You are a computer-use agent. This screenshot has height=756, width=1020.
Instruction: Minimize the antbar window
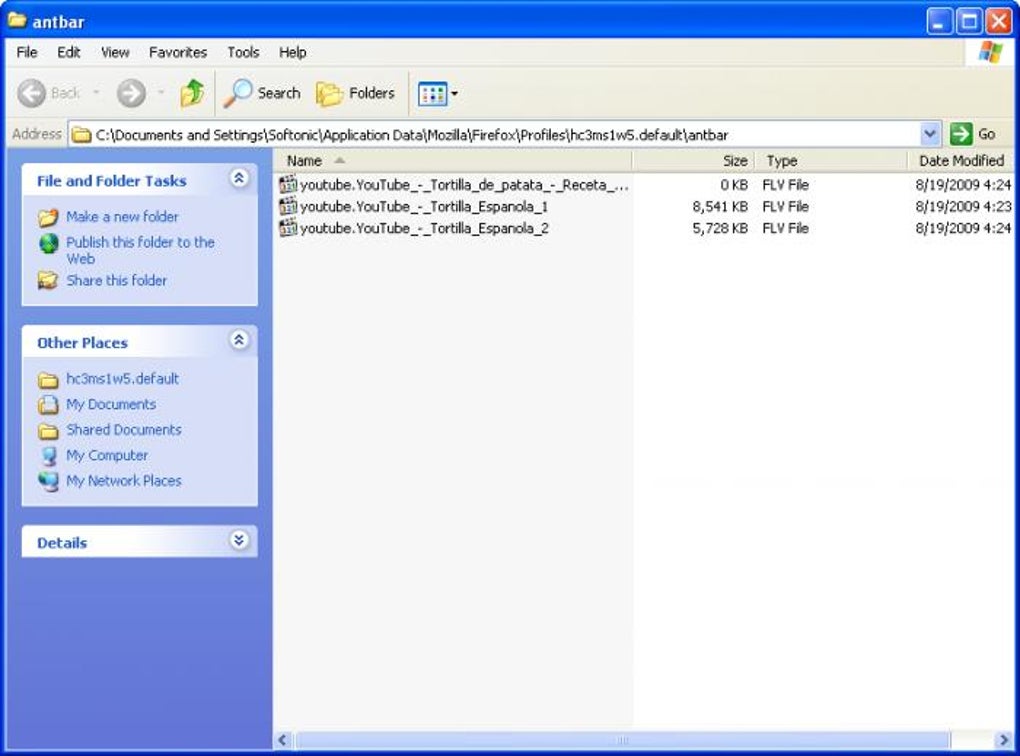[938, 21]
